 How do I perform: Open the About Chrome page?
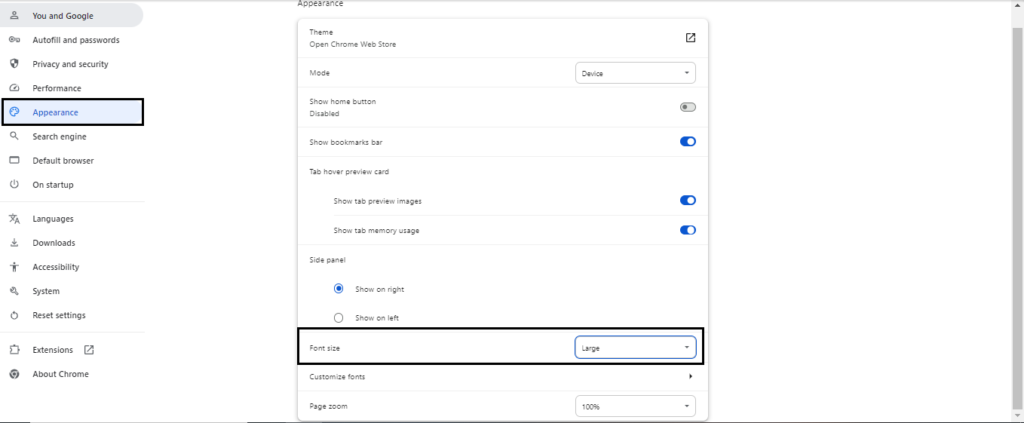pos(60,374)
